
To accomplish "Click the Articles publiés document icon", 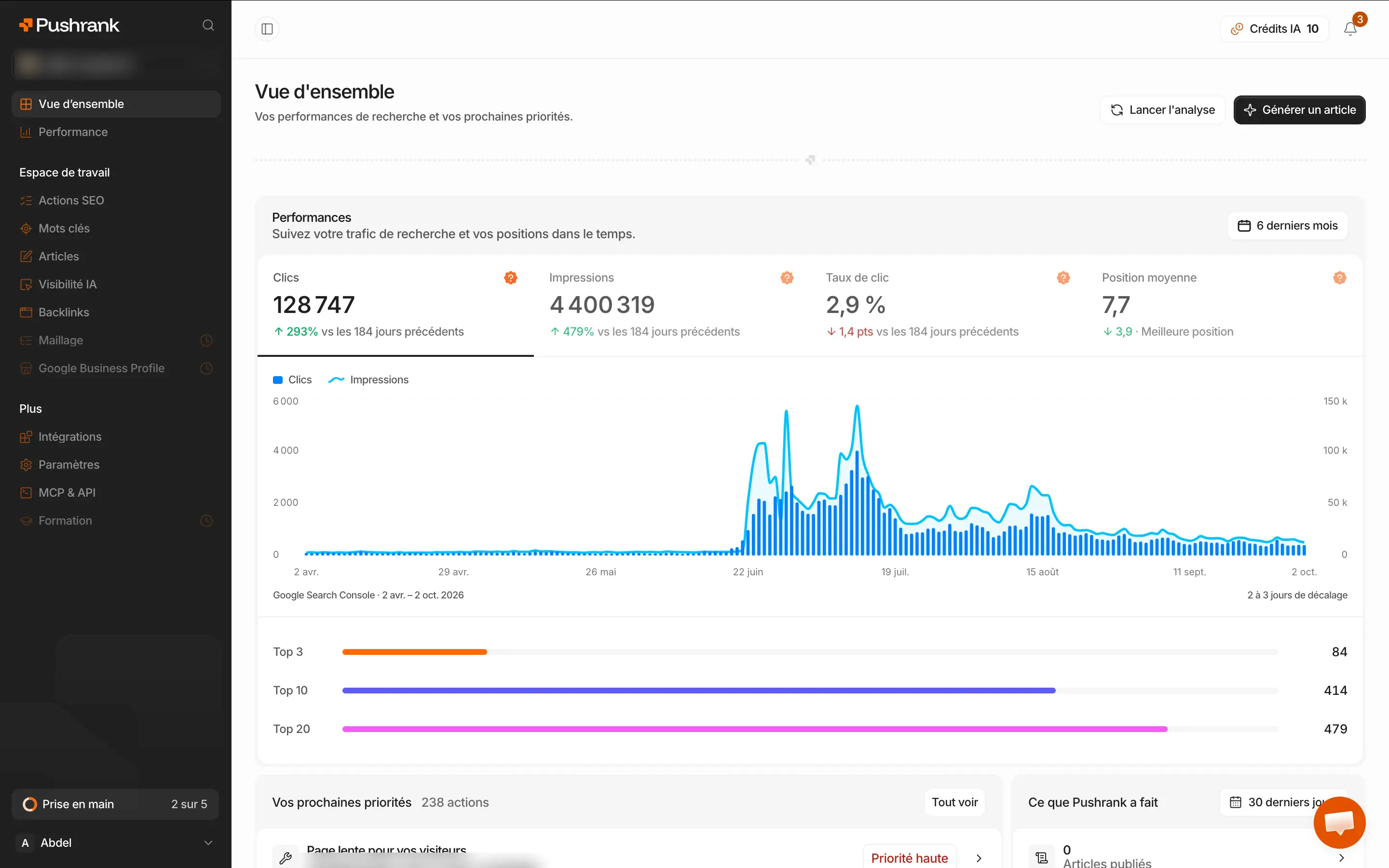I will 1041,858.
